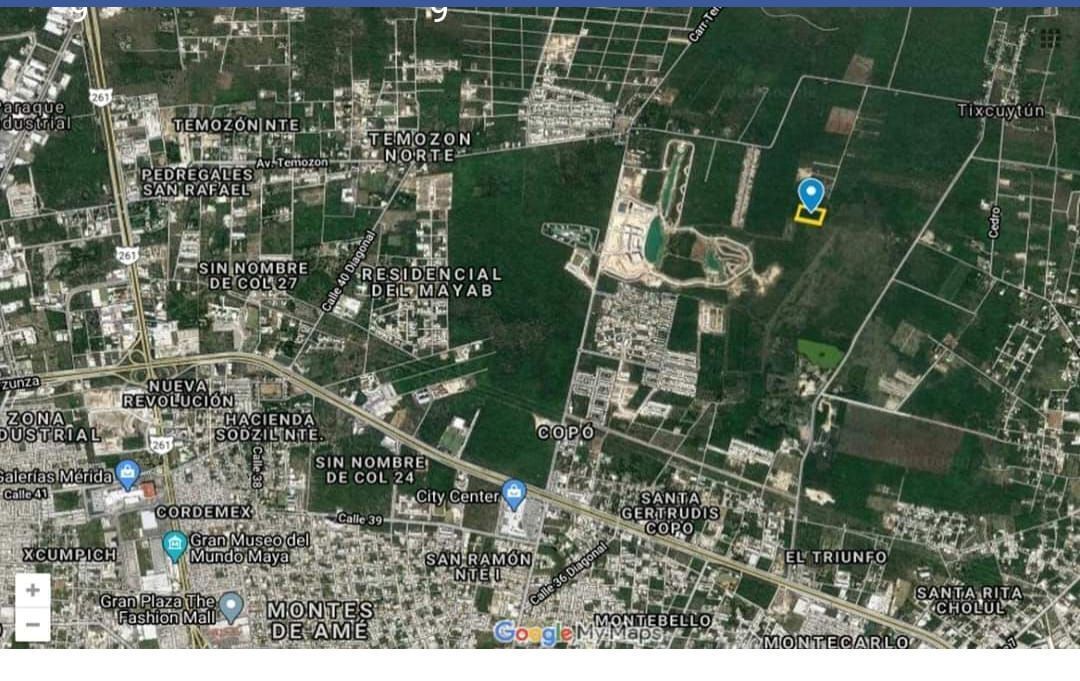Click the highway 261 shield near Temozón
The height and width of the screenshot is (681, 1080).
click(x=101, y=97)
